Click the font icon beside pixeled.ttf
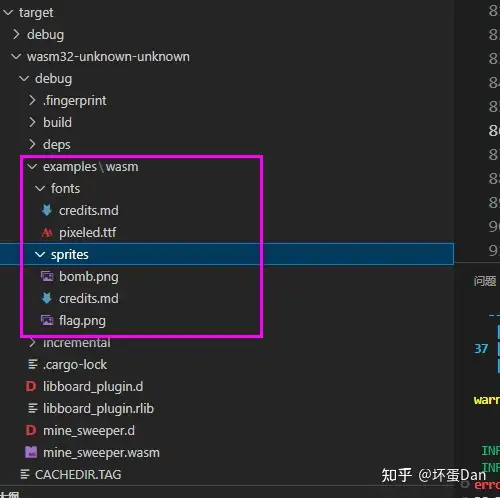The image size is (500, 498). 47,232
